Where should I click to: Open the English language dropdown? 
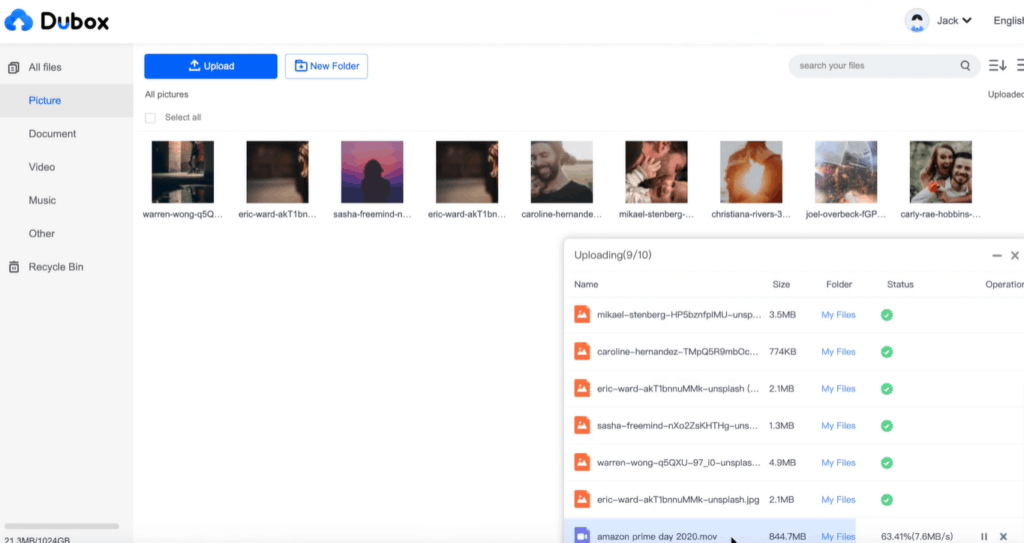point(1008,21)
